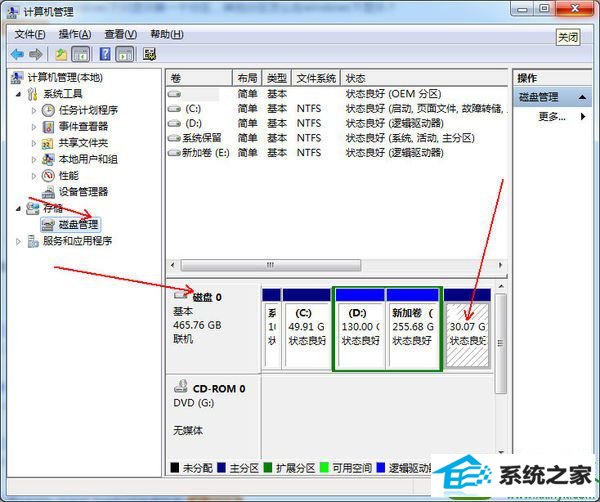
Task: Click the CD-ROM 0 drive icon
Action: pyautogui.click(x=181, y=386)
